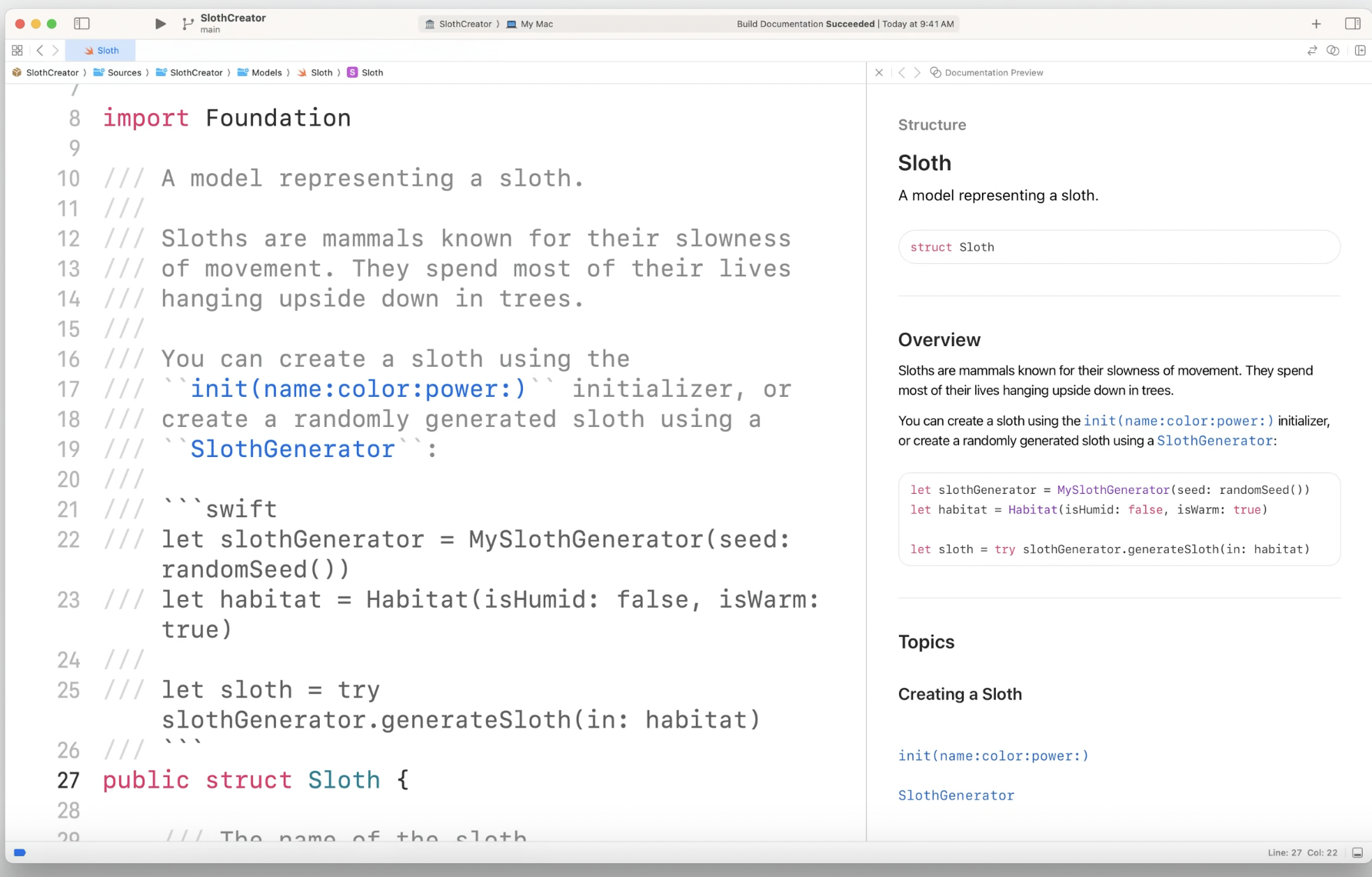Add an editor on the right
The height and width of the screenshot is (877, 1372).
point(1360,50)
